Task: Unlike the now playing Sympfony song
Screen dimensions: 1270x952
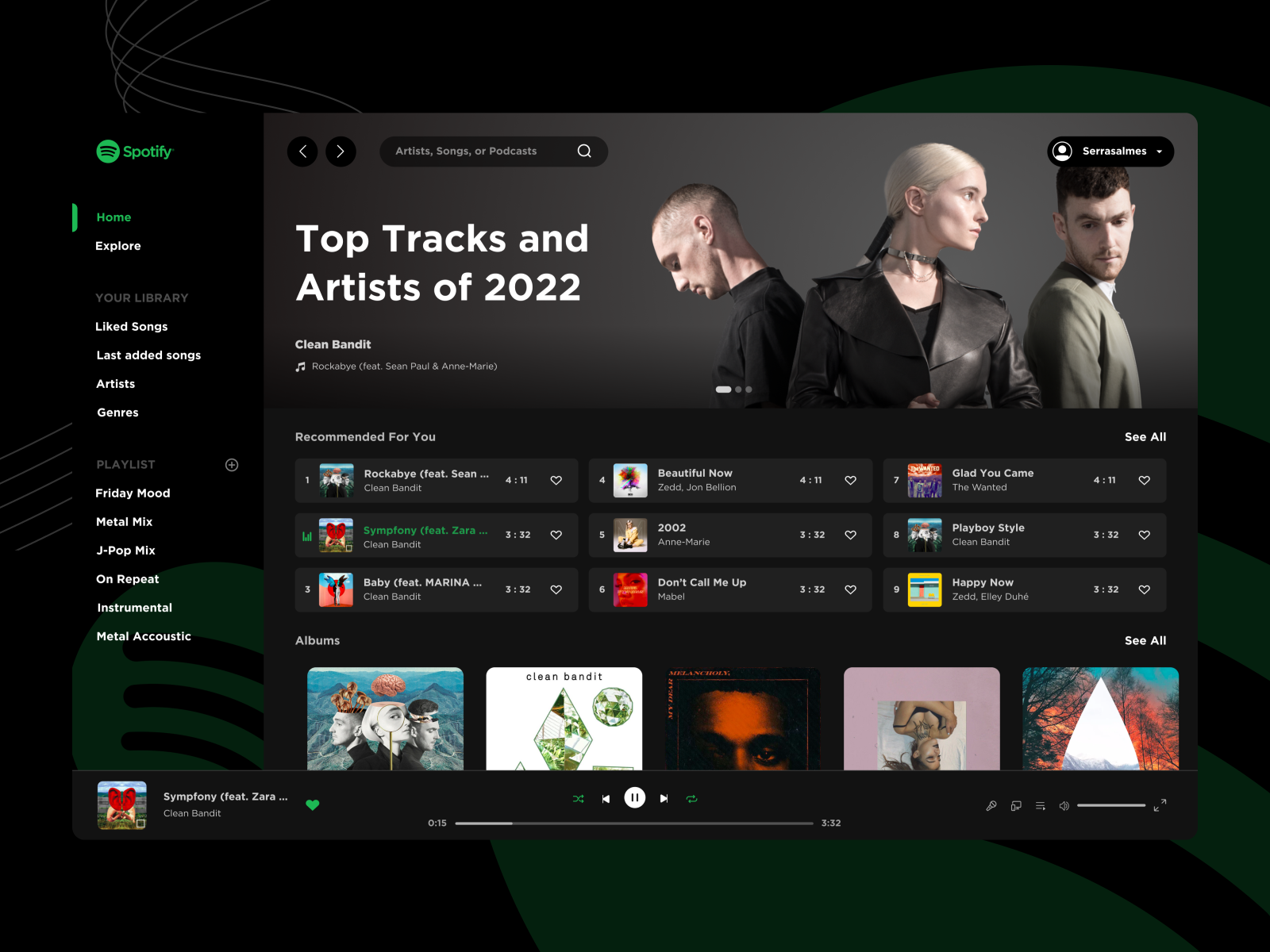Action: (x=313, y=804)
